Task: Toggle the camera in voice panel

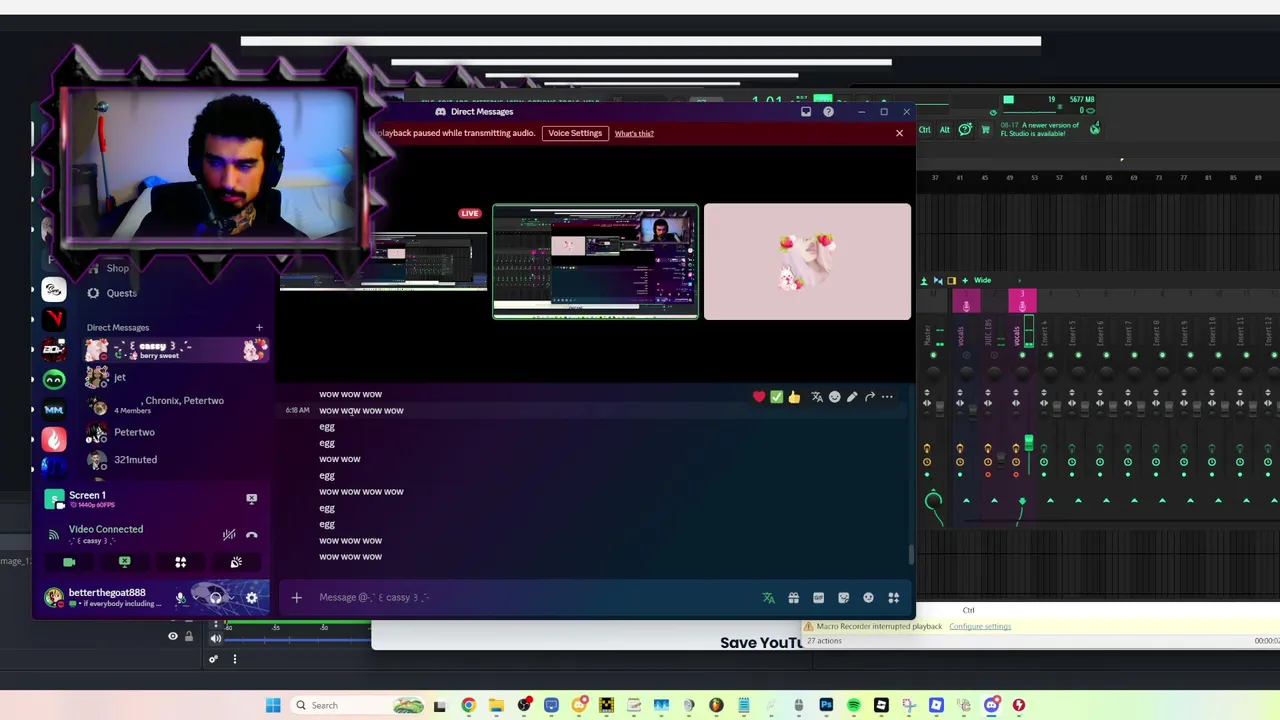Action: (x=69, y=562)
